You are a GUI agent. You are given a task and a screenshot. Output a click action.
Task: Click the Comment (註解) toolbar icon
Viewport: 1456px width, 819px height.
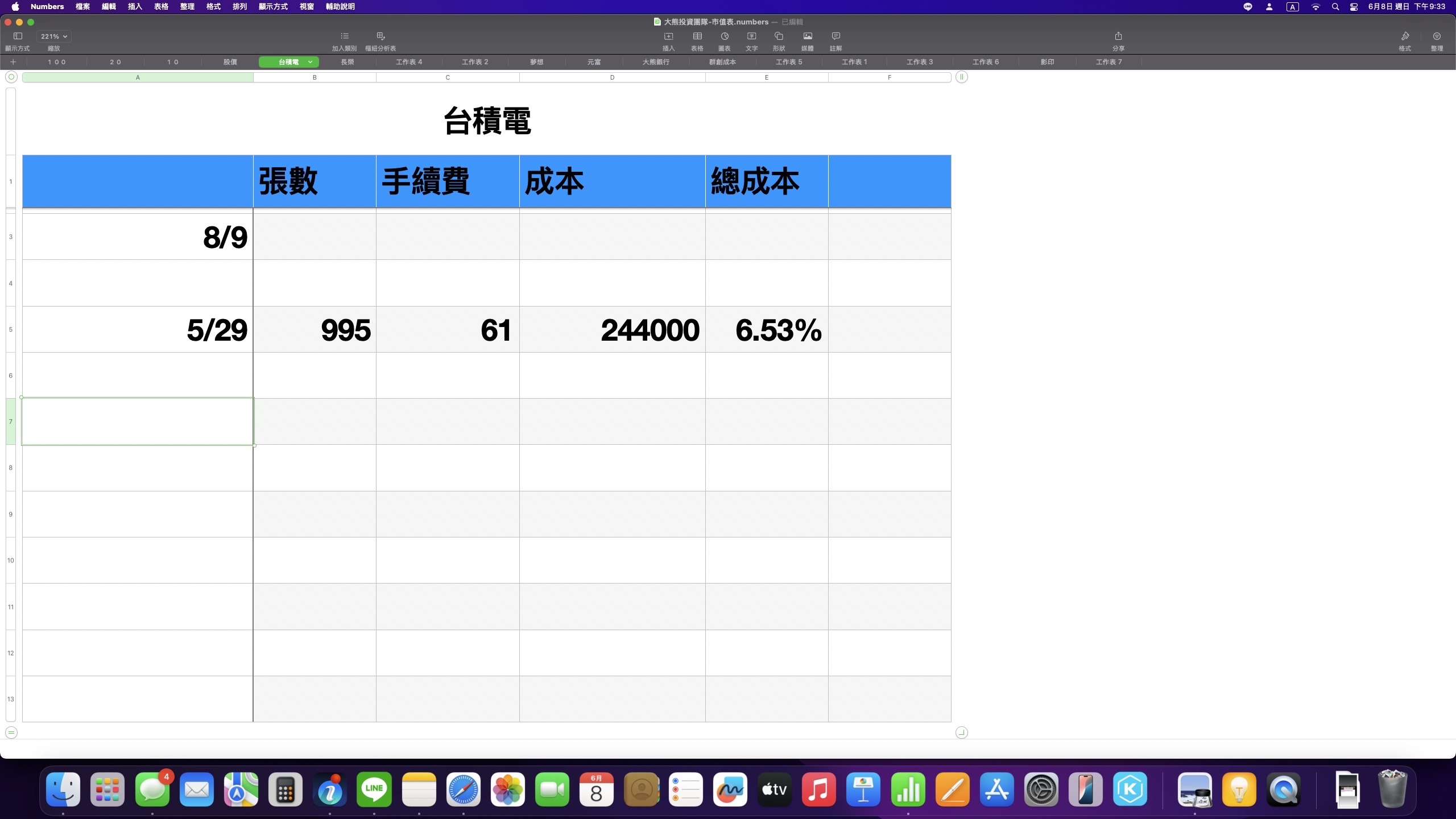(835, 36)
